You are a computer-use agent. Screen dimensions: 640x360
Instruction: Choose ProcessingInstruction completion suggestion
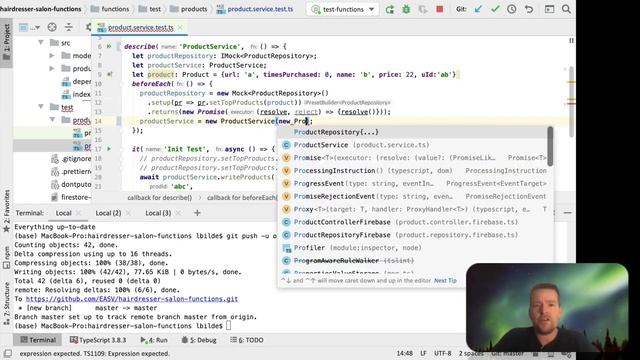click(412, 171)
